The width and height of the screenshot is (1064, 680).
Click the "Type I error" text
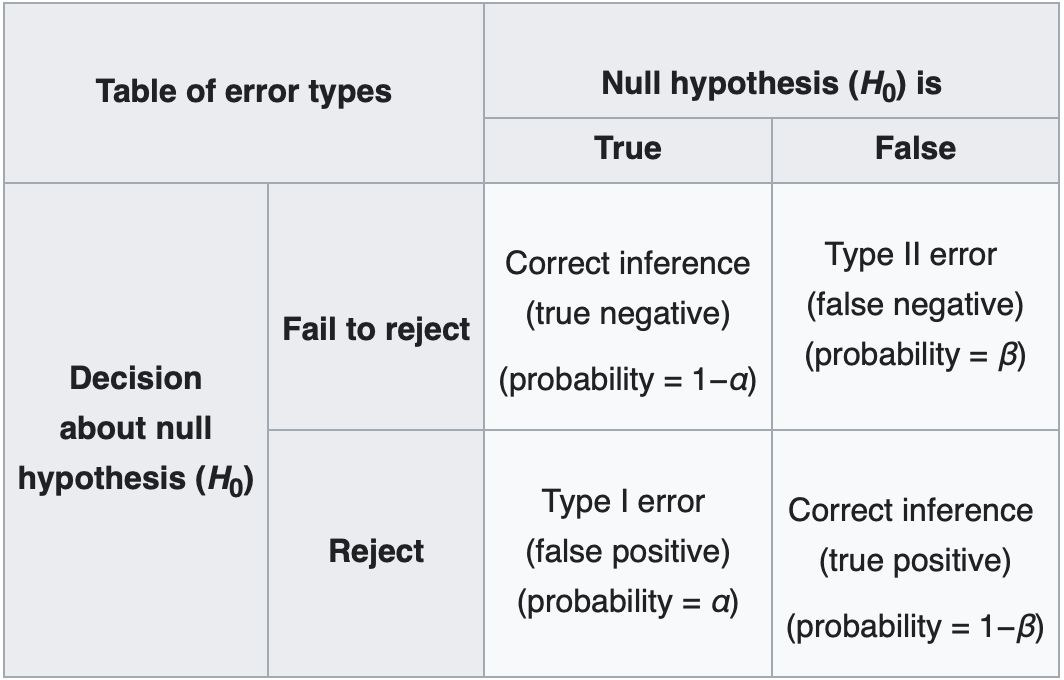tap(623, 500)
